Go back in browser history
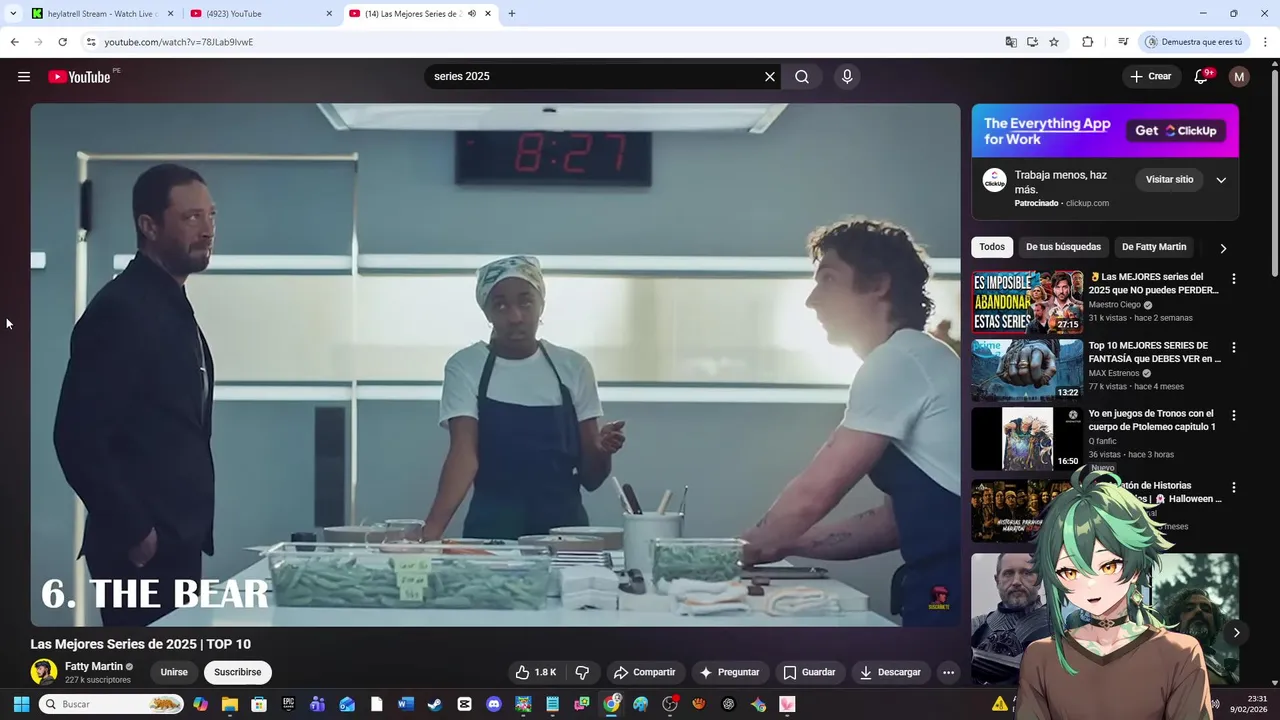Screen dimensions: 1280x720 14,42
